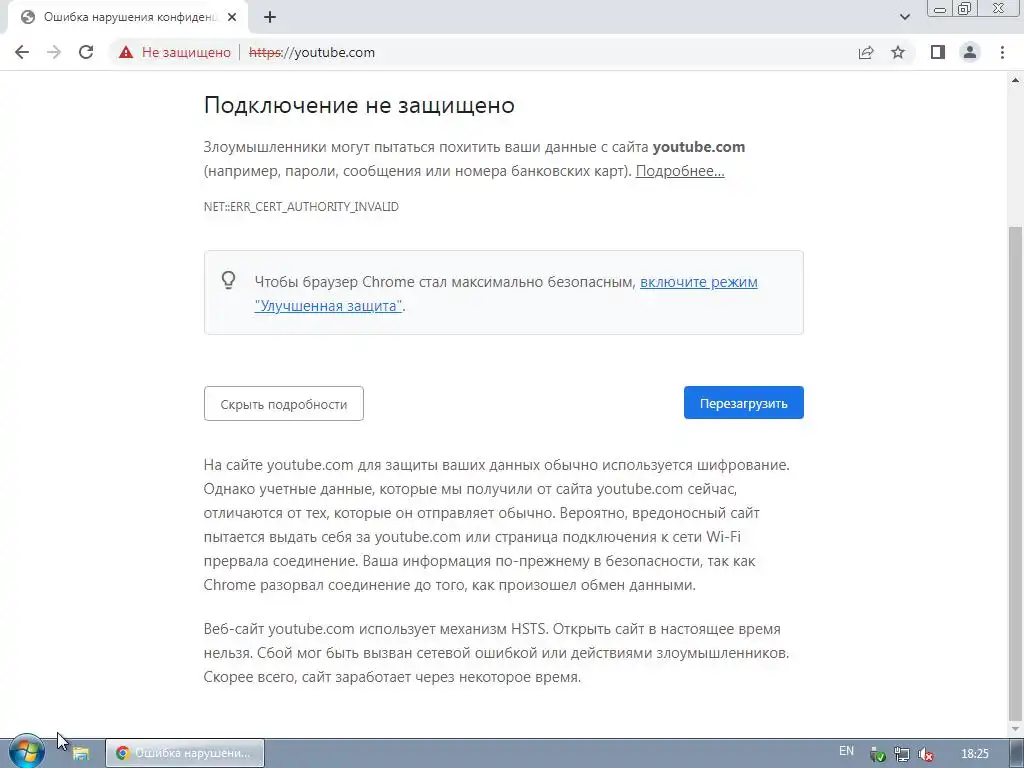This screenshot has width=1024, height=768.
Task: Open the Windows Start button
Action: tap(27, 751)
